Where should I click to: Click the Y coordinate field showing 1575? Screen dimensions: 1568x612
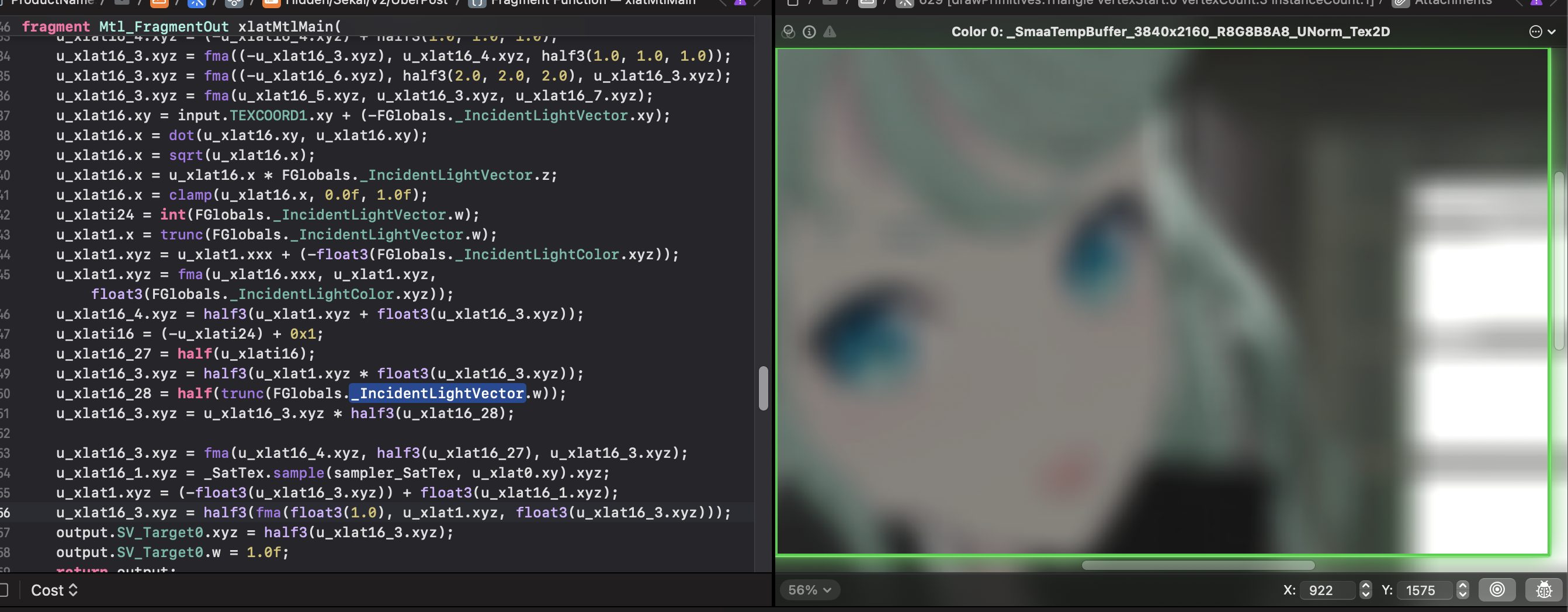click(1426, 590)
